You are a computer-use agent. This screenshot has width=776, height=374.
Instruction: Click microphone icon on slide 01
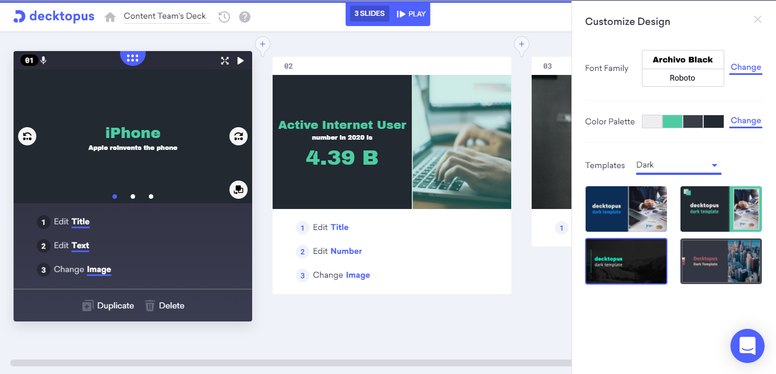[44, 60]
